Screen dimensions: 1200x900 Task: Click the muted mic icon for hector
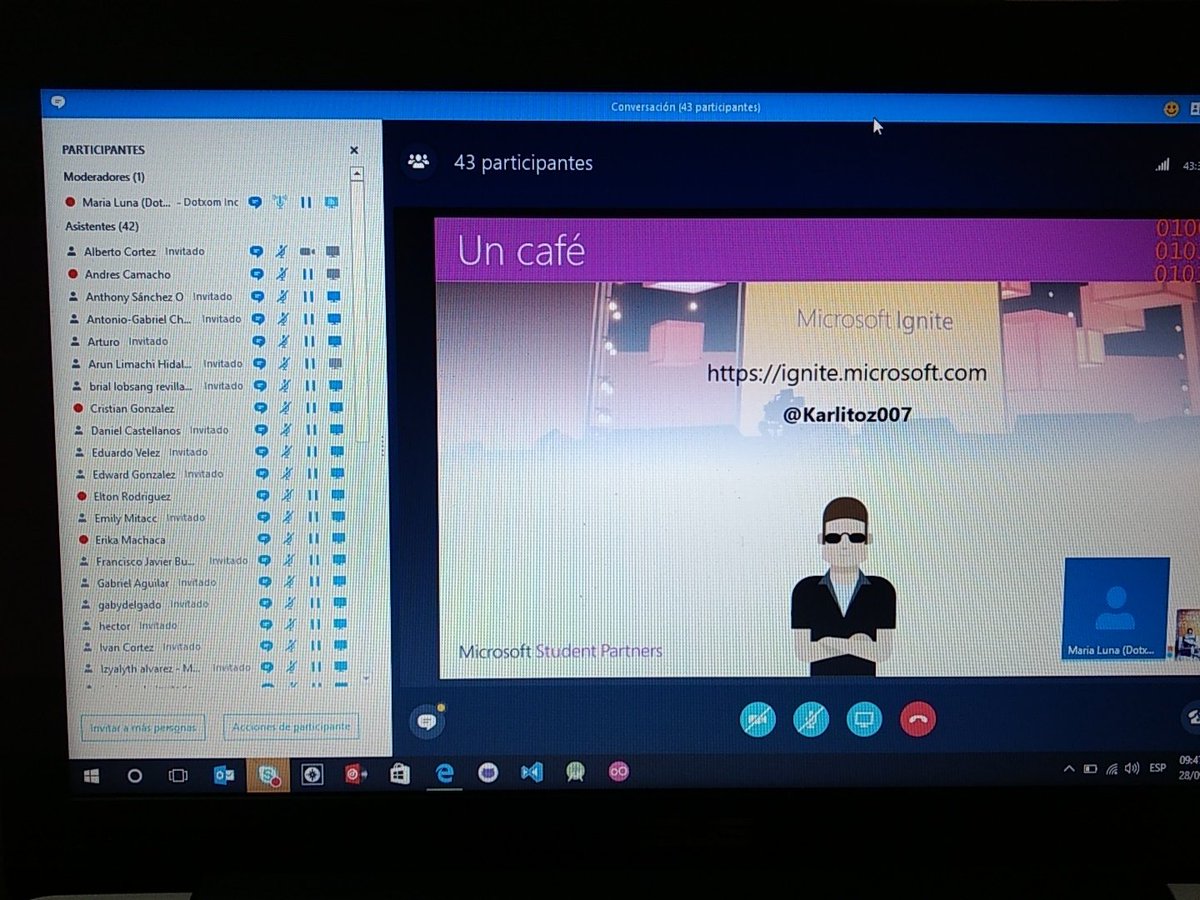tap(290, 626)
